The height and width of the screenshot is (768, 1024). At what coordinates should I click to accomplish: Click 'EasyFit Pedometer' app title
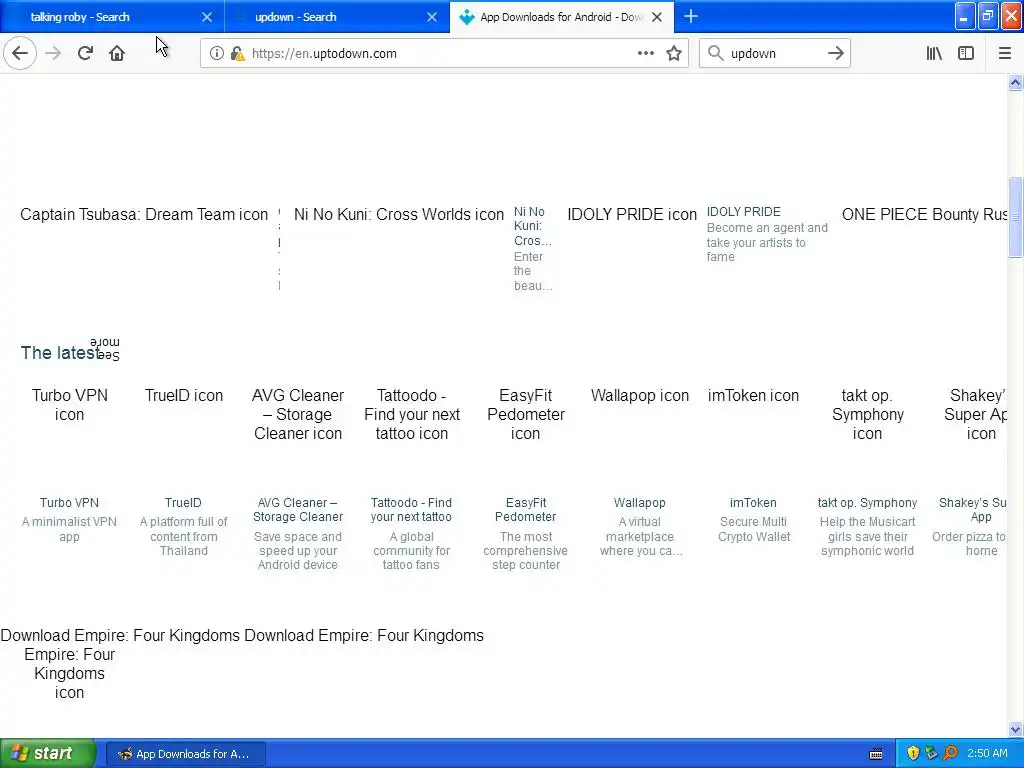526,509
